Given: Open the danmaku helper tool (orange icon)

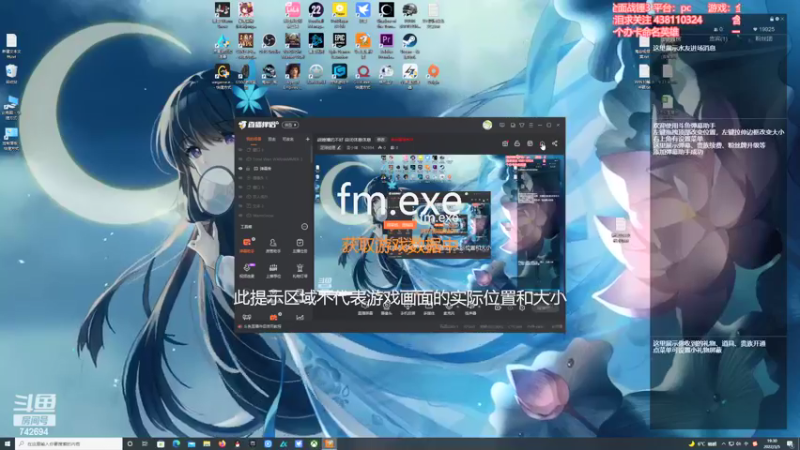Looking at the screenshot, I should pyautogui.click(x=247, y=244).
